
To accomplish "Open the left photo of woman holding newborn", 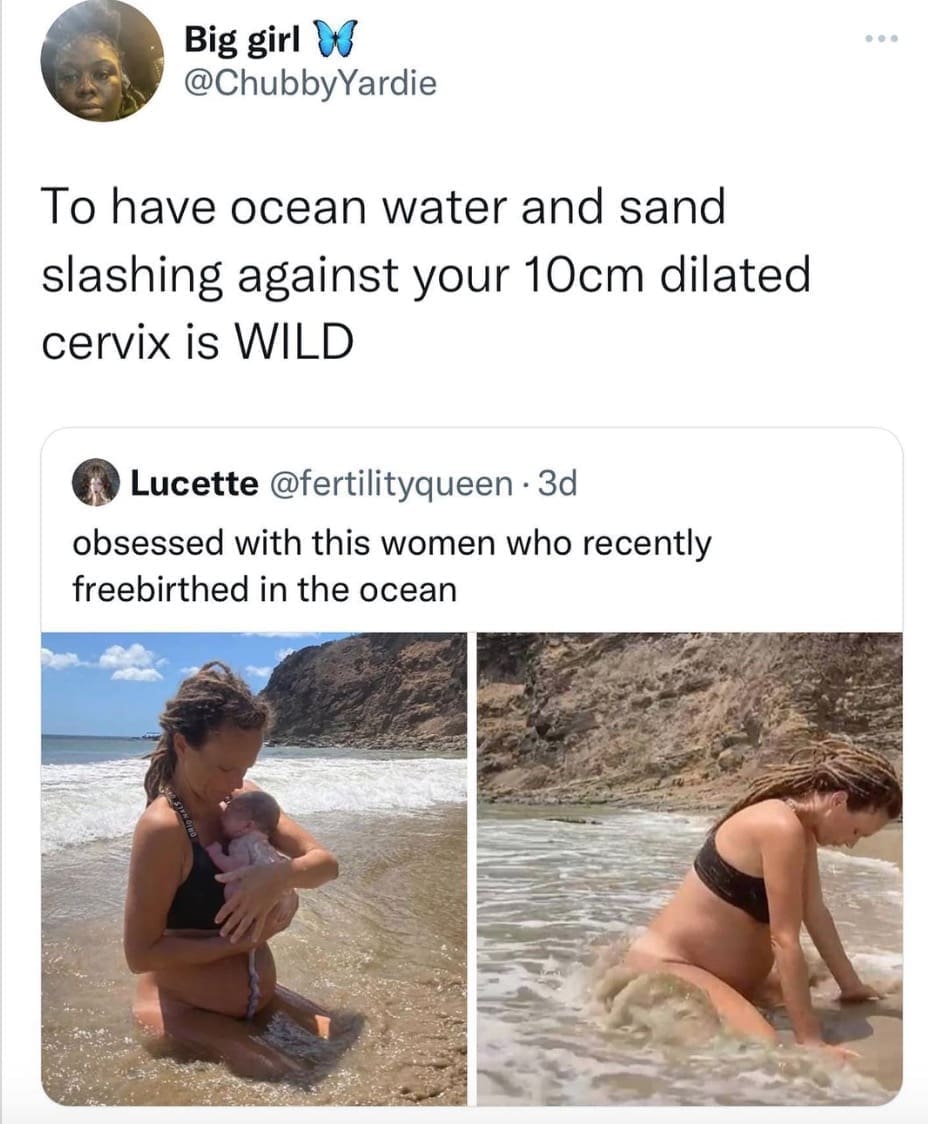I will tap(254, 868).
